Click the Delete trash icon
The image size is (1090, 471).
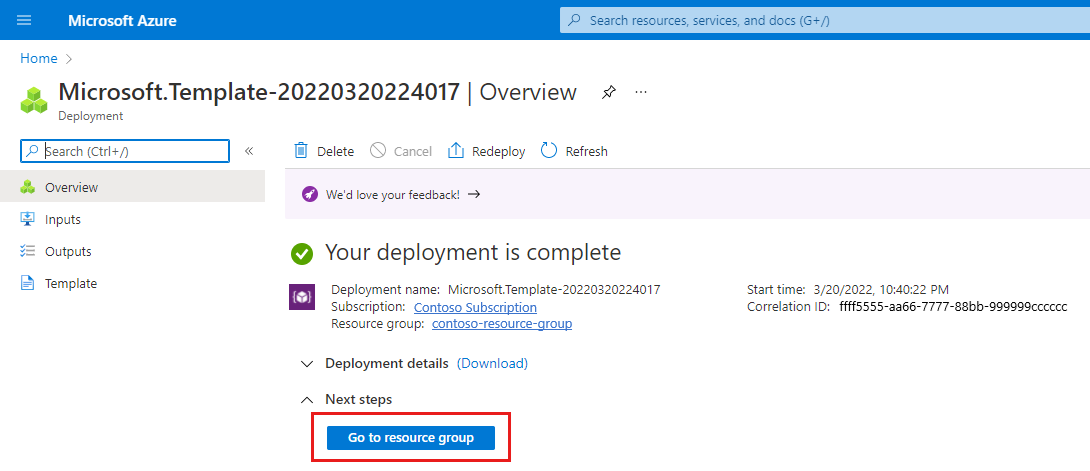301,151
